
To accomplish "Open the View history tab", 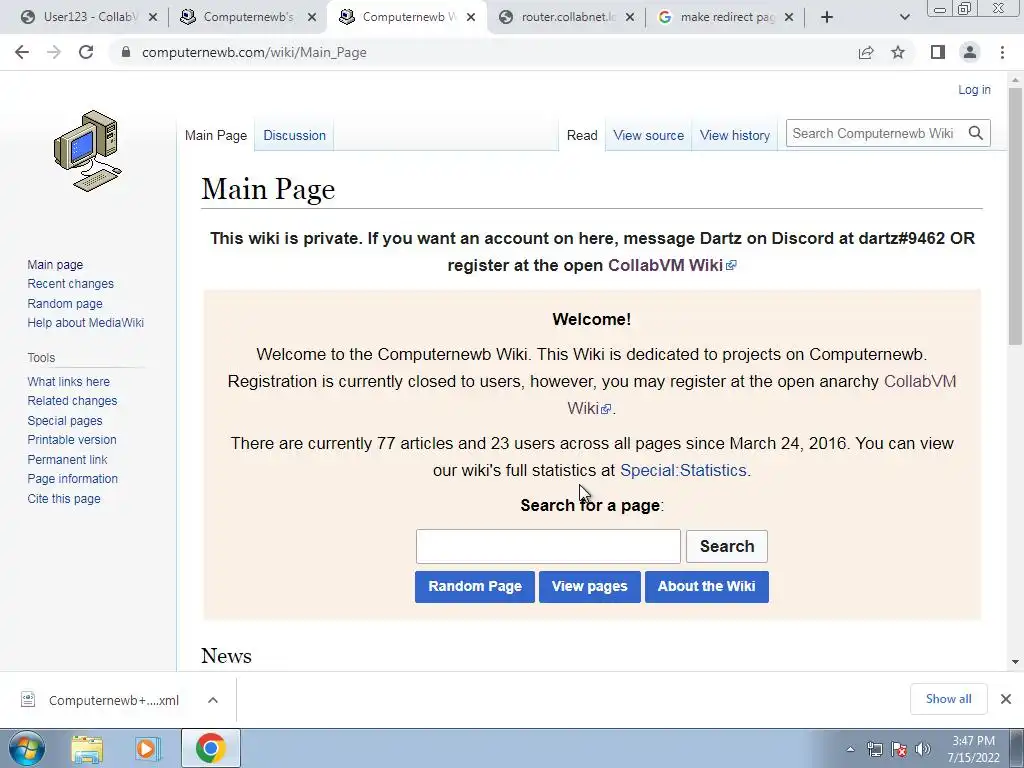I will 735,135.
